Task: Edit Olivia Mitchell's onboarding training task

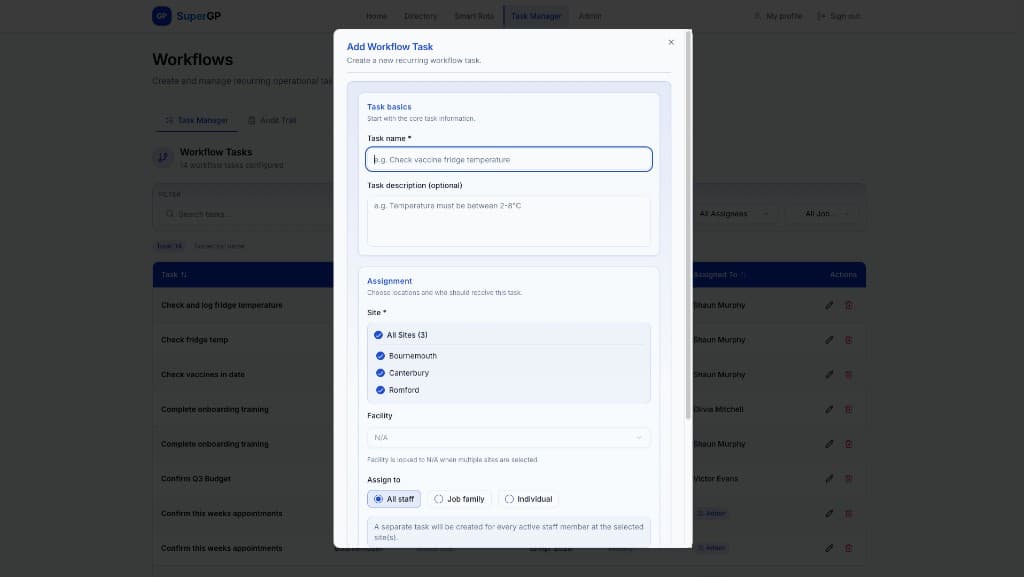Action: 829,409
